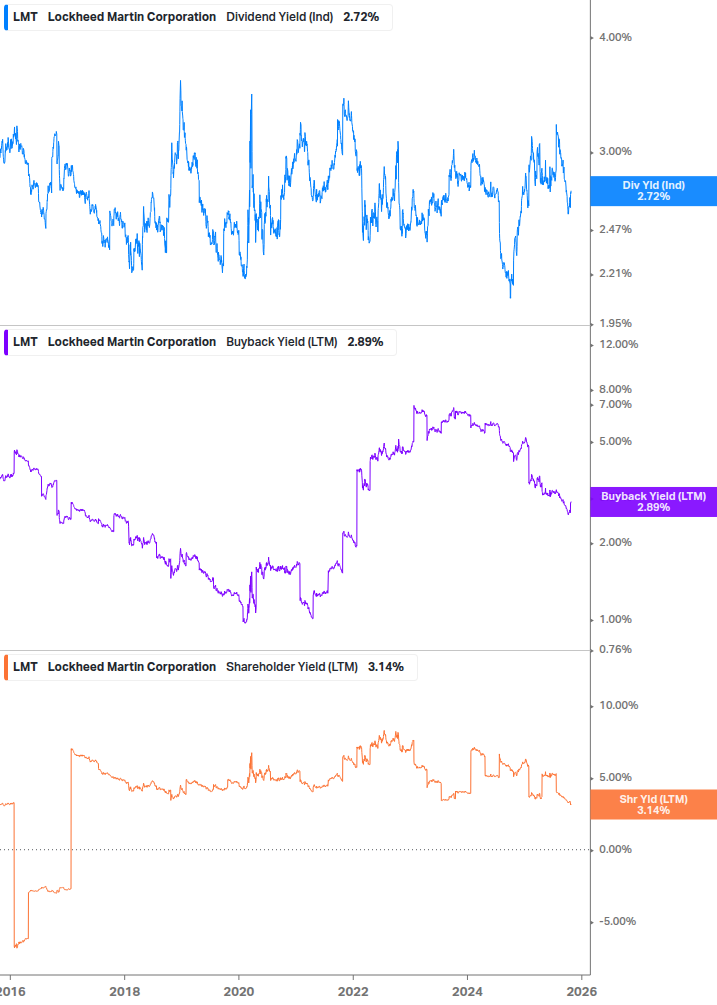
Task: Click the orange 'Shr Yld (LTM)' axis value tag
Action: [x=653, y=804]
